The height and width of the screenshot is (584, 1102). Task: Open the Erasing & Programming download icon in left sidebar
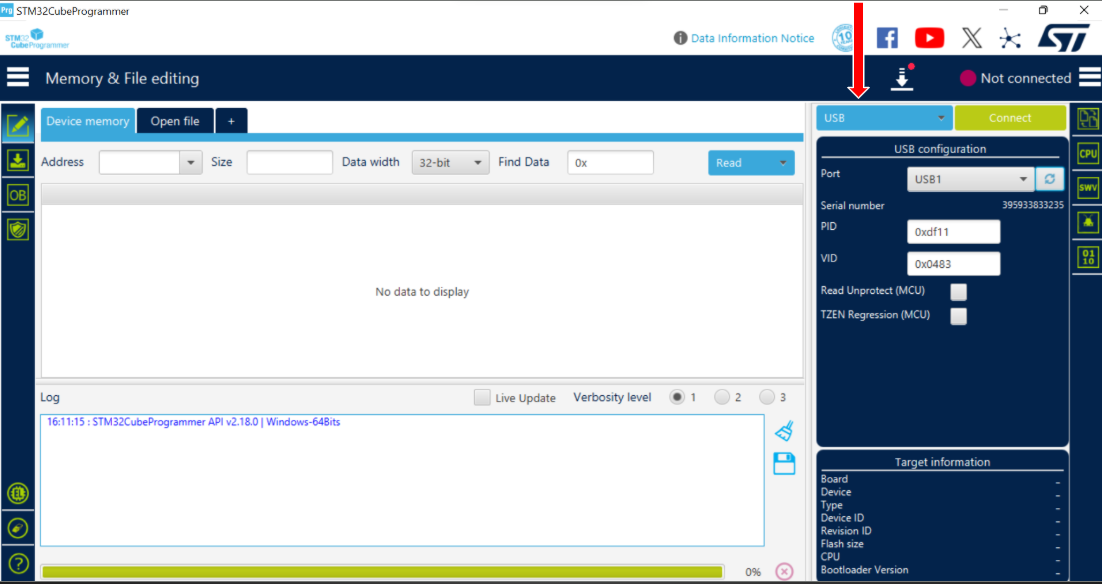[17, 161]
